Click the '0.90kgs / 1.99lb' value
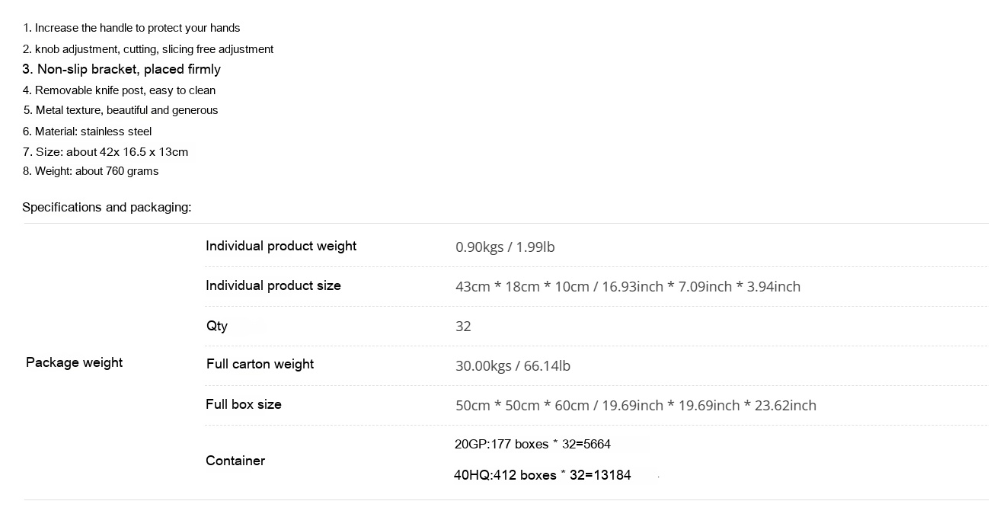 tap(505, 247)
